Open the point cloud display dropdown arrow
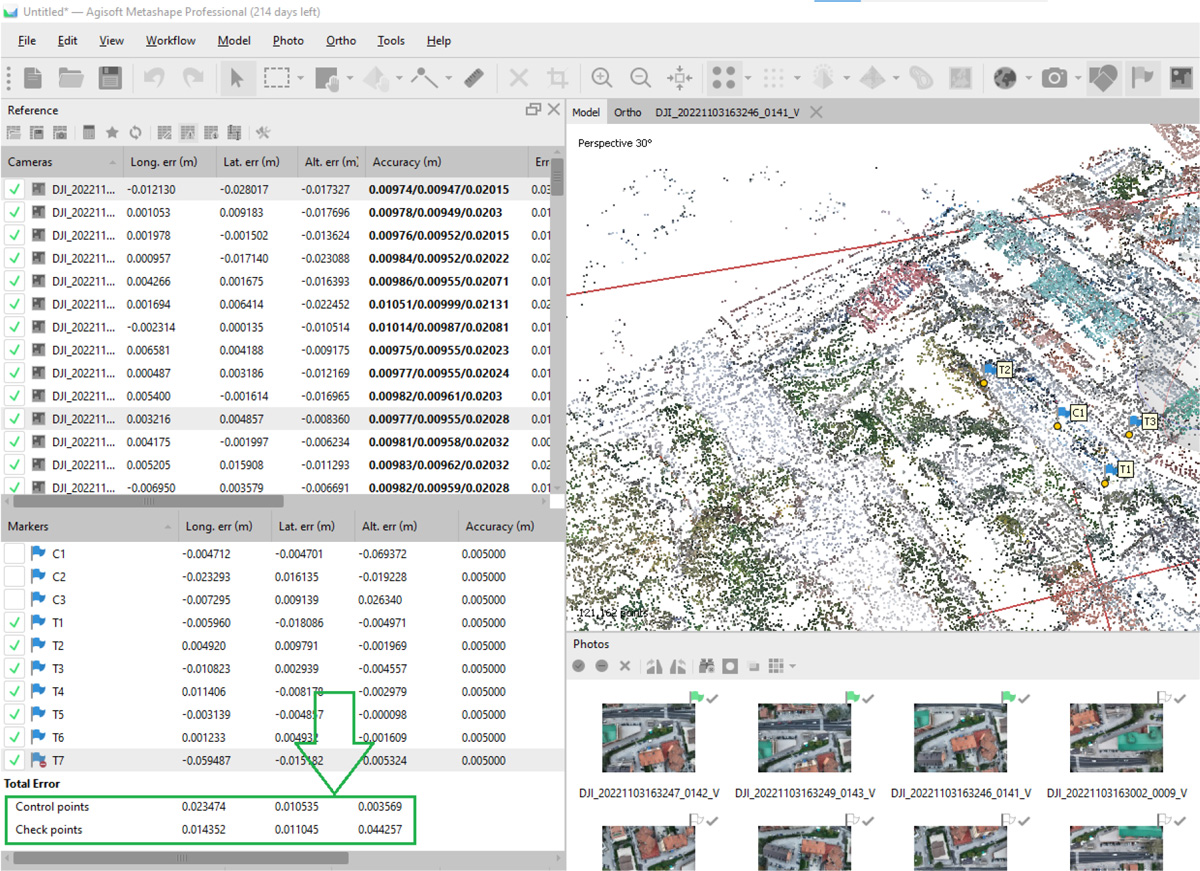This screenshot has width=1200, height=871. pyautogui.click(x=748, y=78)
